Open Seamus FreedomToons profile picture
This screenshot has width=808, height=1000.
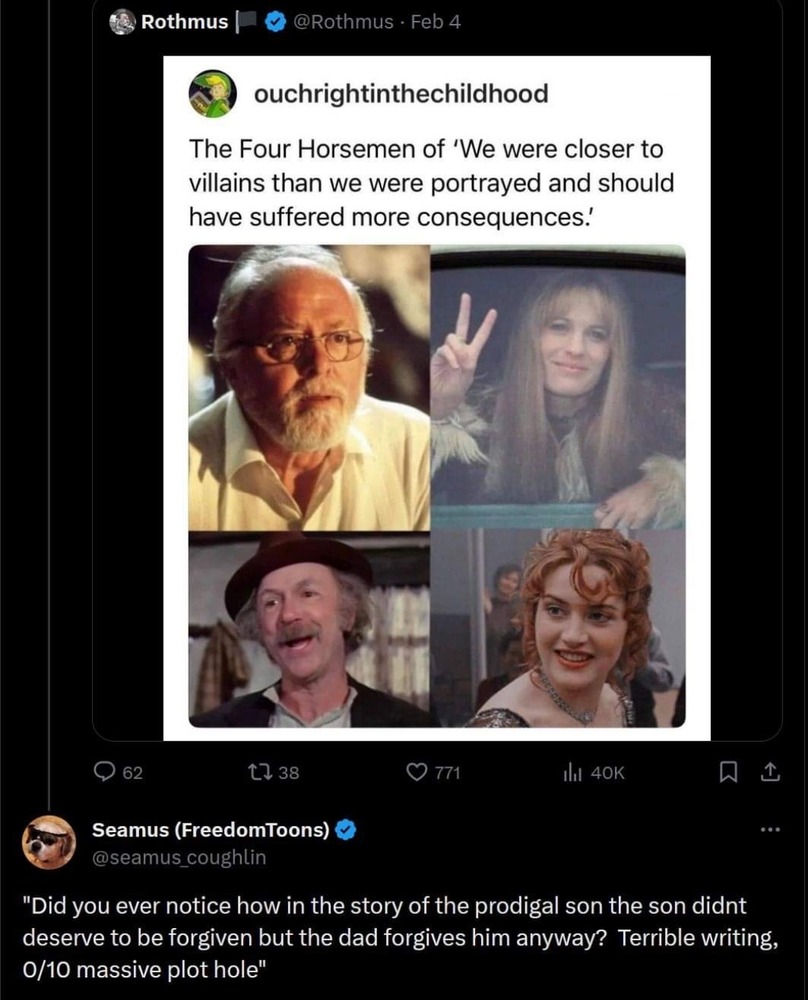click(x=49, y=841)
